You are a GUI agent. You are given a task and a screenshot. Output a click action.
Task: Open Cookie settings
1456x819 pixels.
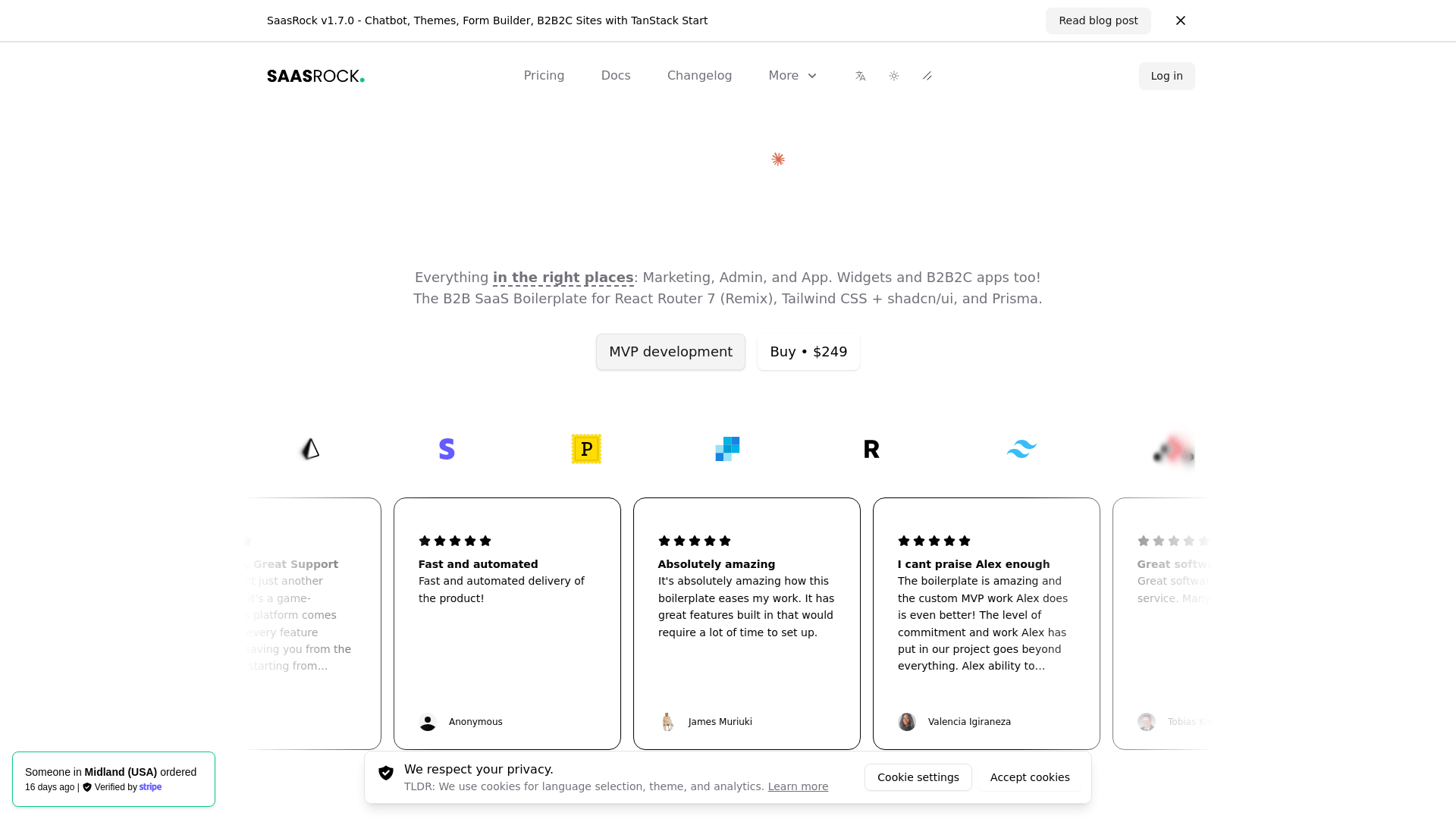[918, 777]
